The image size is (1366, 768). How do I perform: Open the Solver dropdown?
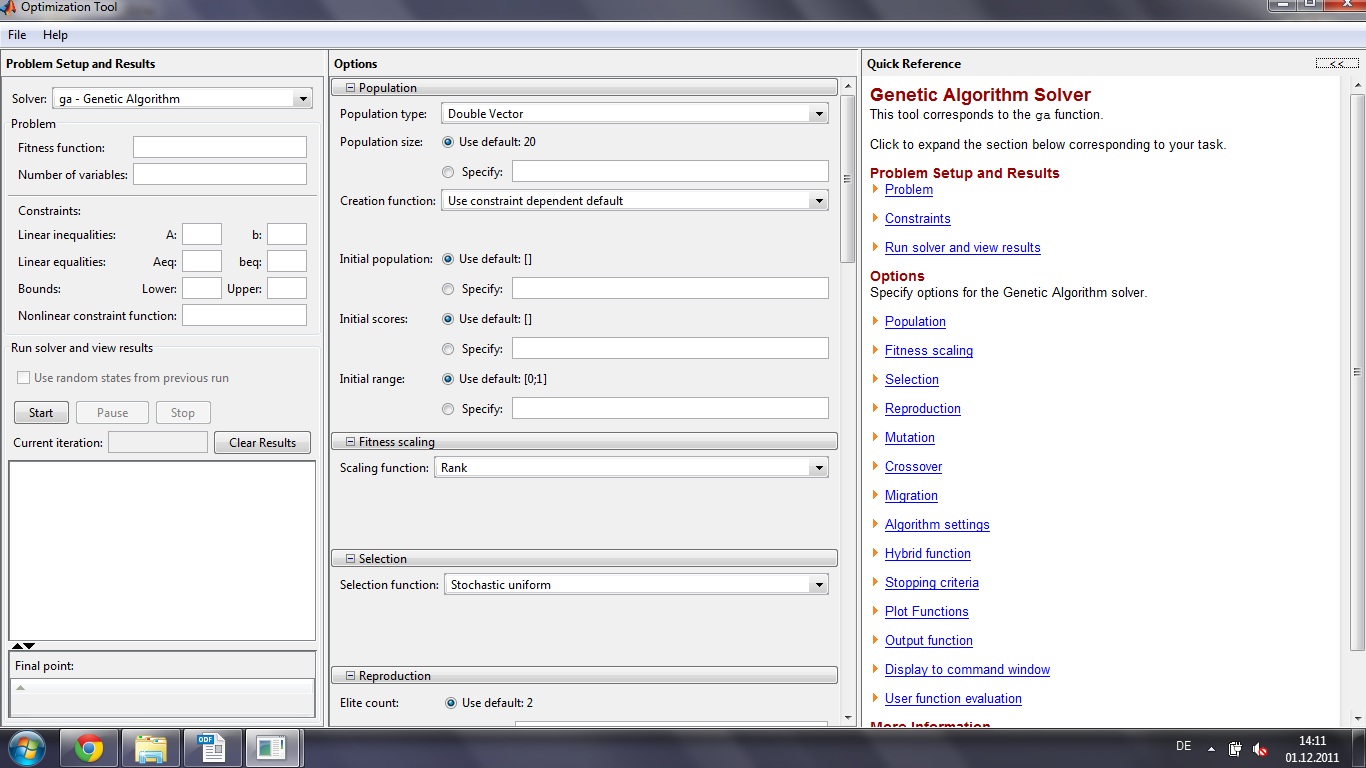pos(303,99)
